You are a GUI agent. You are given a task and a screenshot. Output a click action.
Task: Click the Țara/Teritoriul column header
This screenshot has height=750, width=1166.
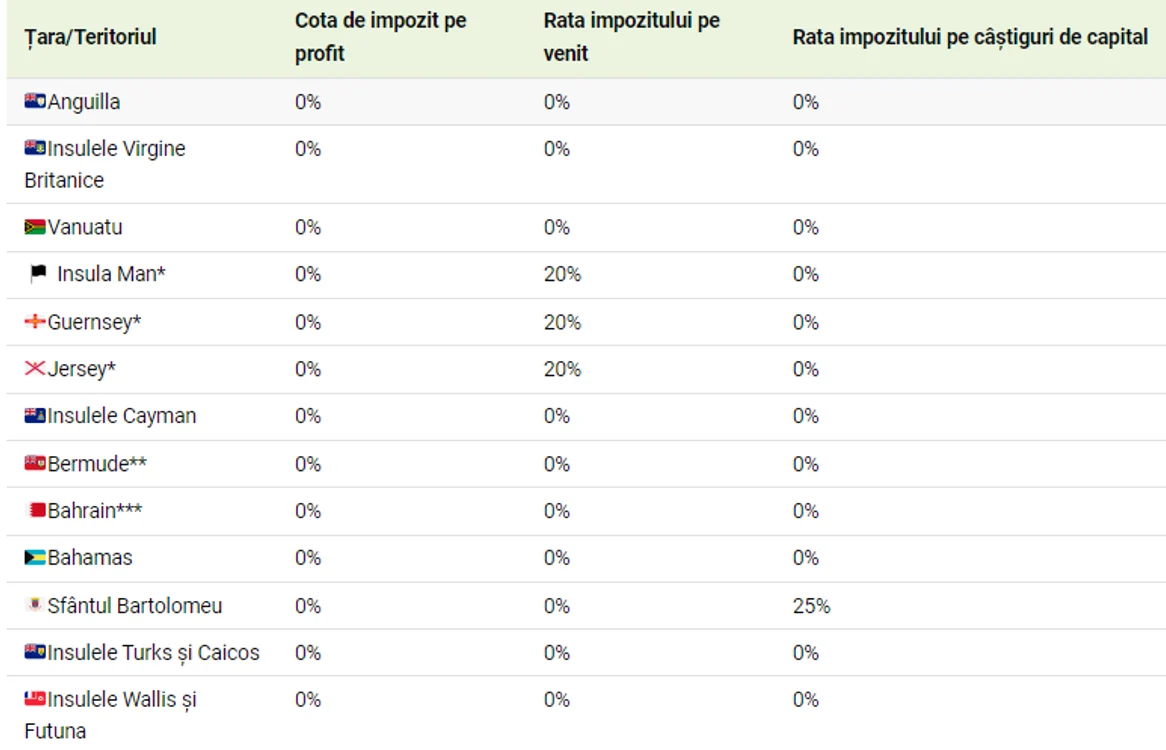pos(90,37)
